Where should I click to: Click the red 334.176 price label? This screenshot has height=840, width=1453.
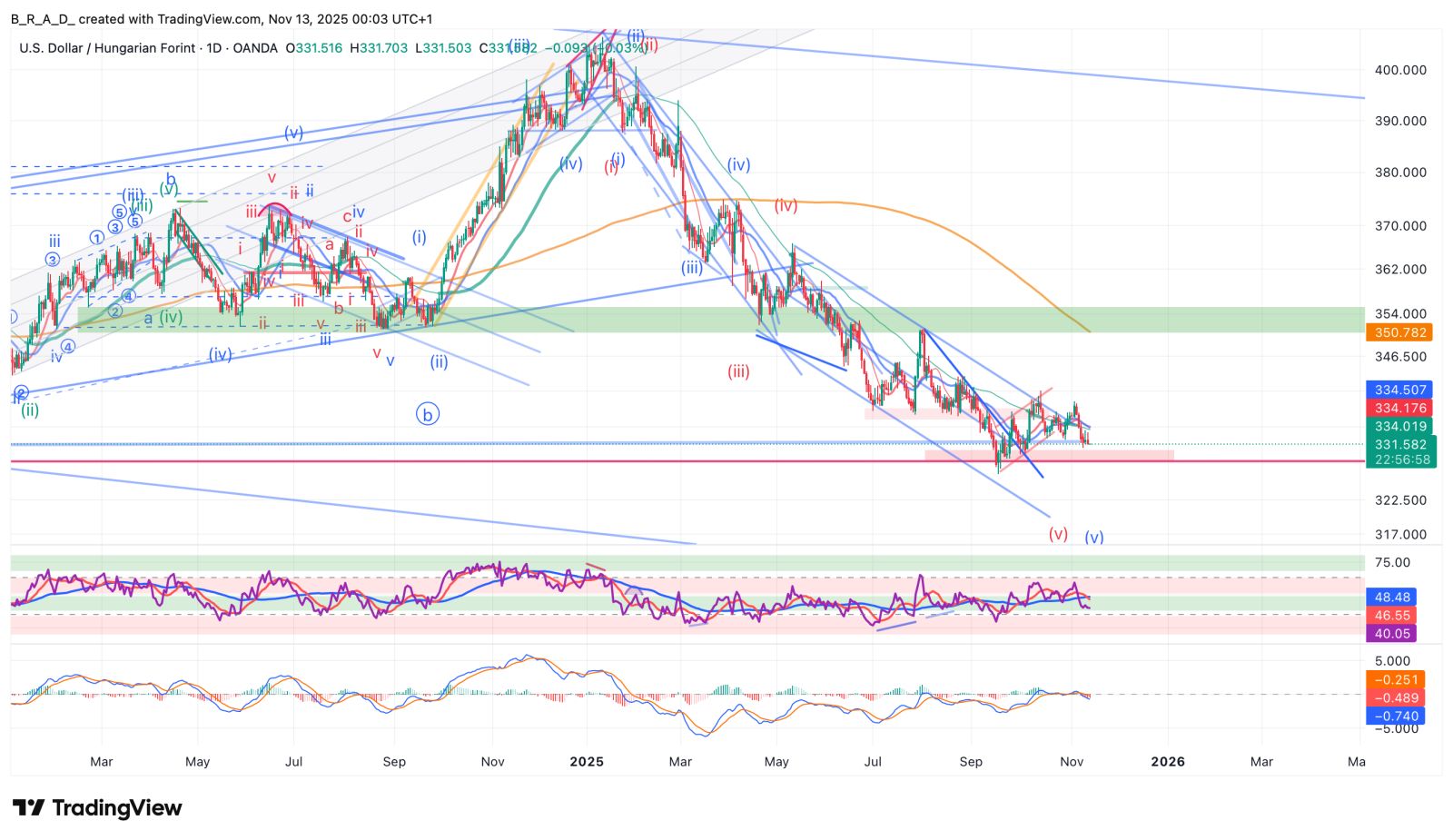pyautogui.click(x=1399, y=409)
